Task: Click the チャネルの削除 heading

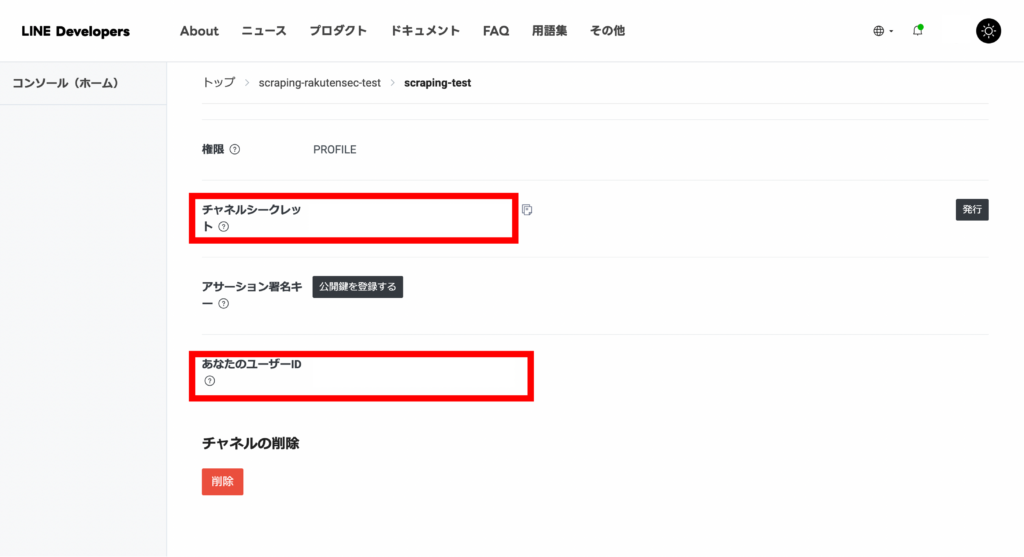Action: (250, 443)
